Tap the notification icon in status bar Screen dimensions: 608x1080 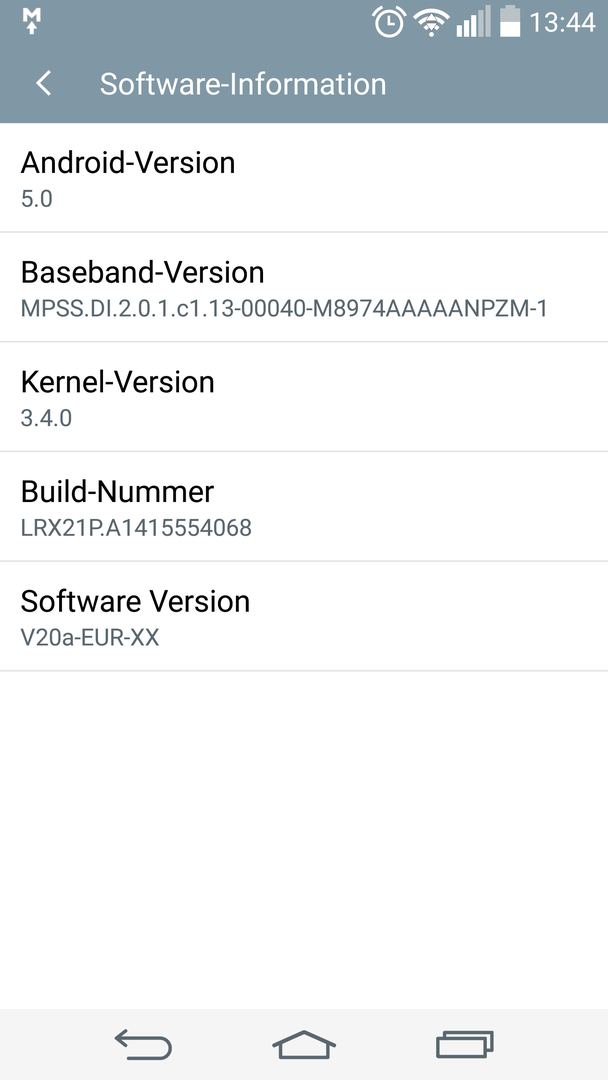[x=32, y=21]
